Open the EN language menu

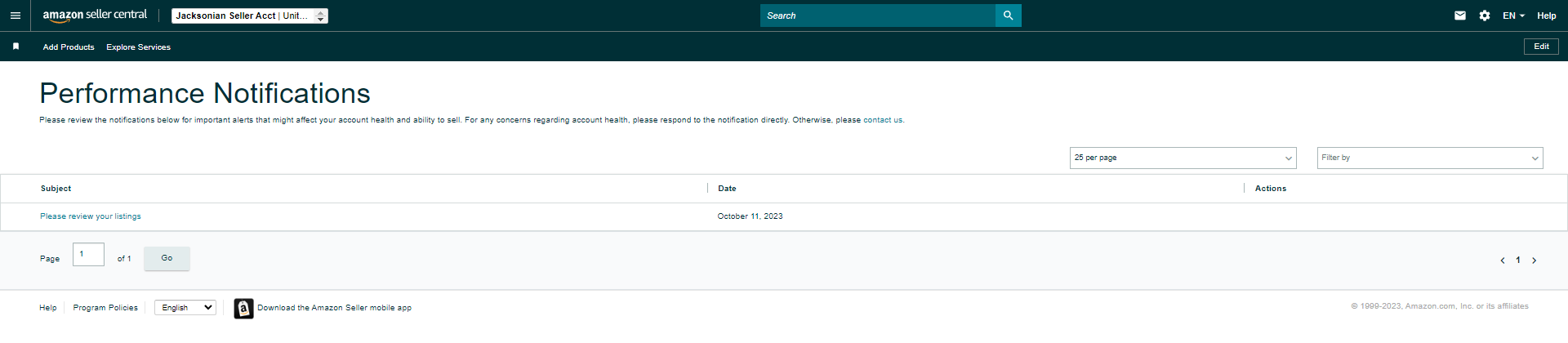click(x=1513, y=16)
